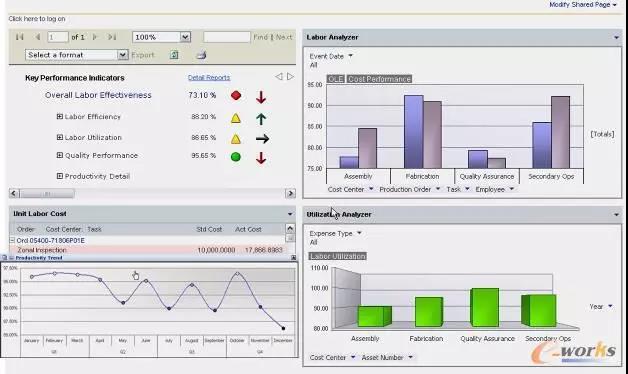Click the yellow warning triangle for Labor Efficiency
The height and width of the screenshot is (374, 628).
click(x=236, y=118)
